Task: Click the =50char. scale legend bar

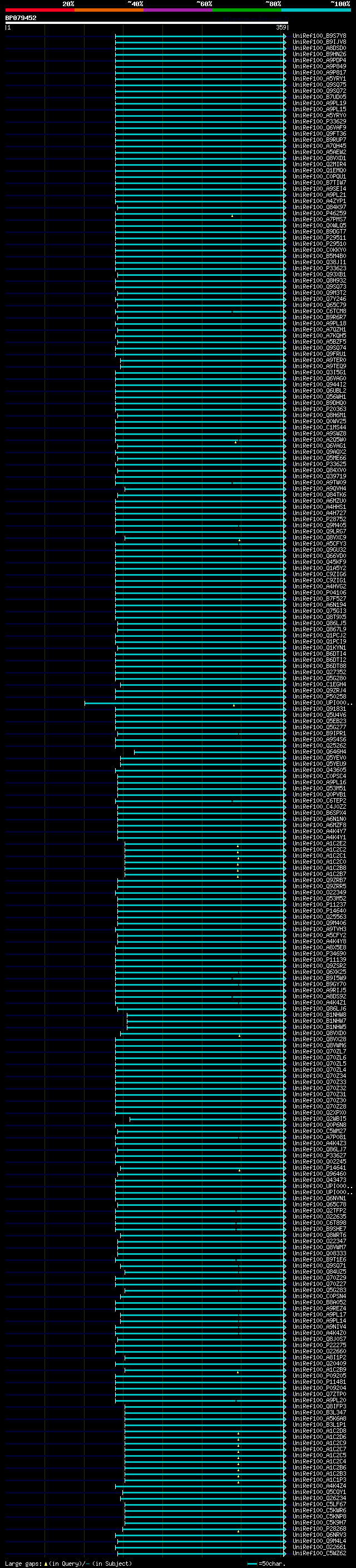Action: [x=252, y=1563]
